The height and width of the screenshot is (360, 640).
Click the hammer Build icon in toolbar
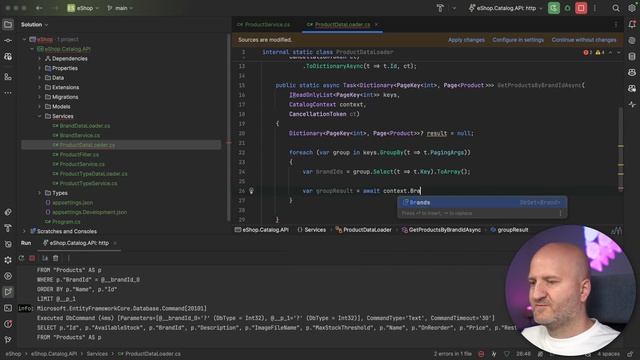[440, 8]
